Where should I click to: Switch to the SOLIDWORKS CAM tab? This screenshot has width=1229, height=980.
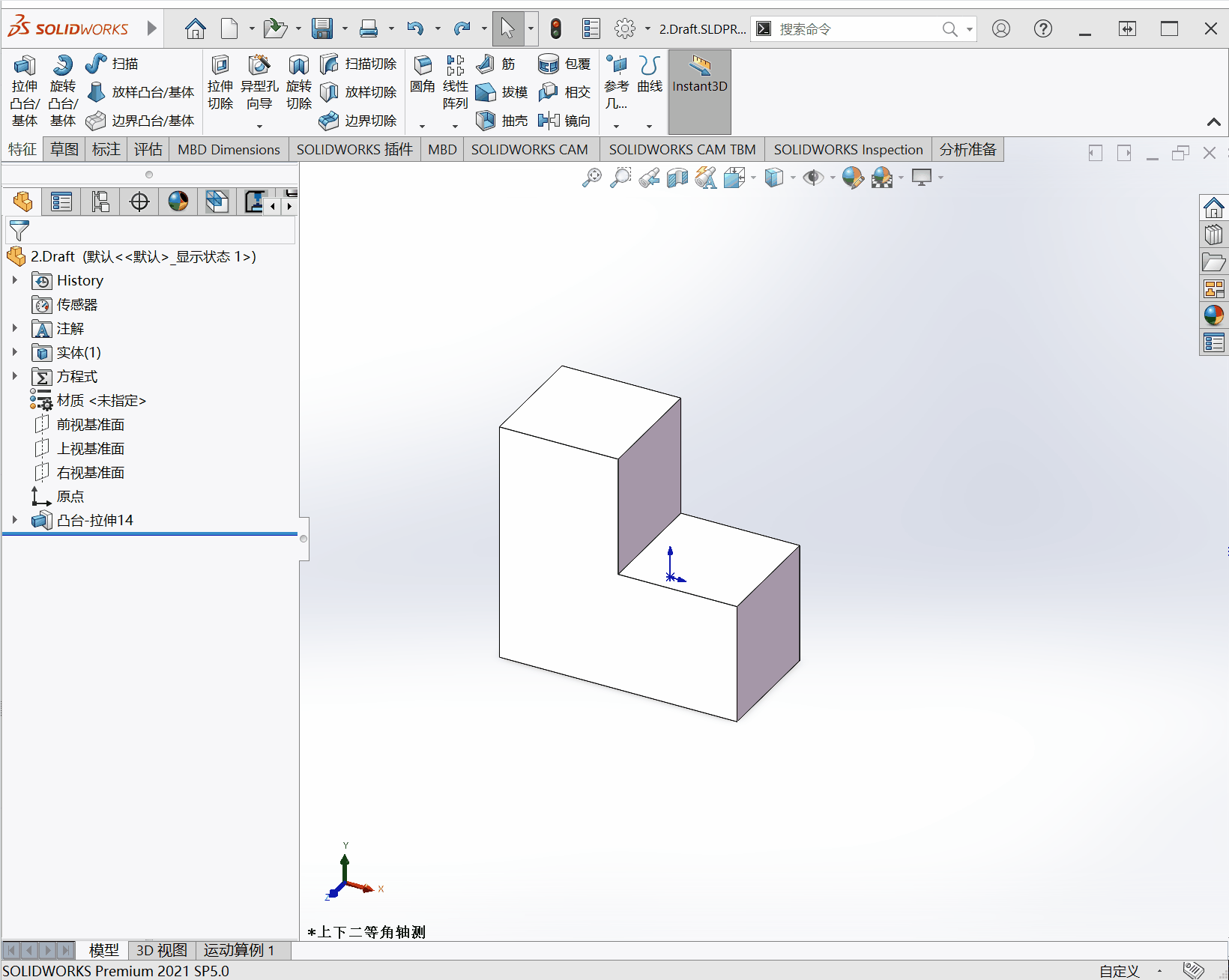(x=529, y=149)
